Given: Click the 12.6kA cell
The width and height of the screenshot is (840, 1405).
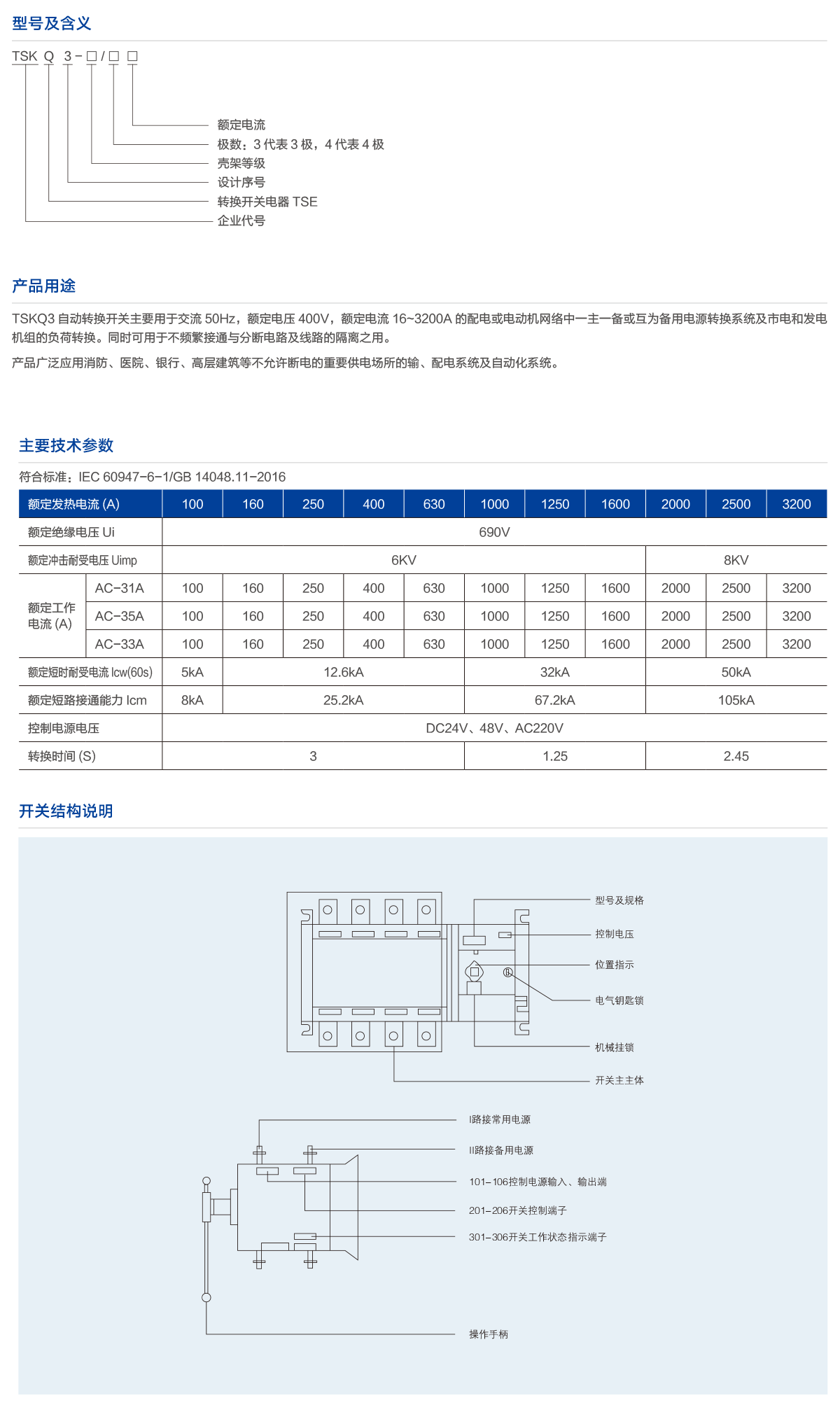Looking at the screenshot, I should tap(344, 672).
